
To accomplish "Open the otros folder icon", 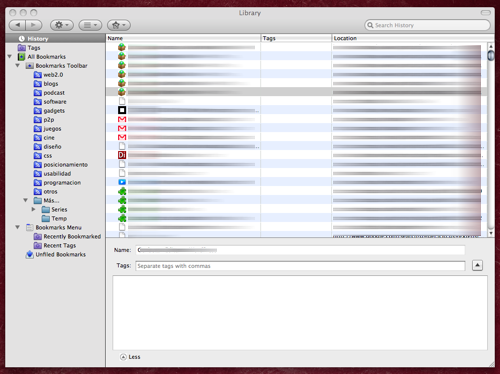I will coord(38,192).
